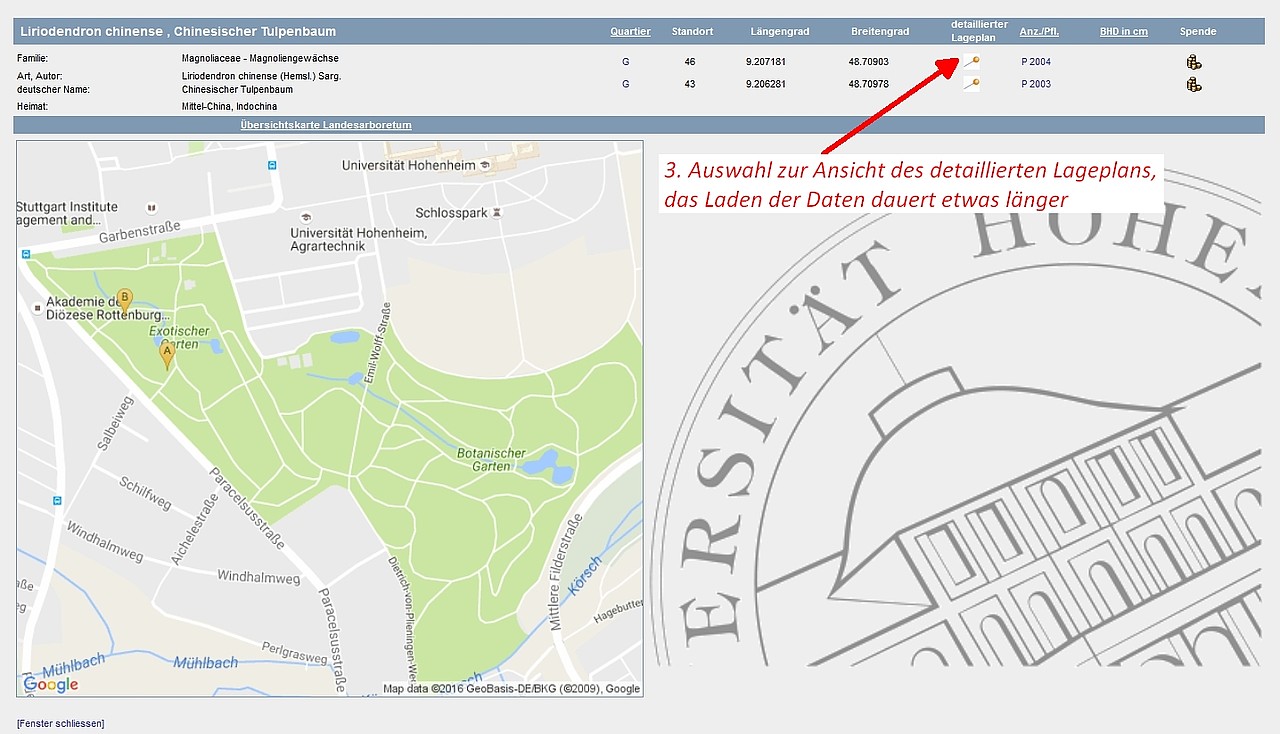Click the donation coins icon for P 2003
Viewport: 1280px width, 734px height.
tap(1193, 84)
